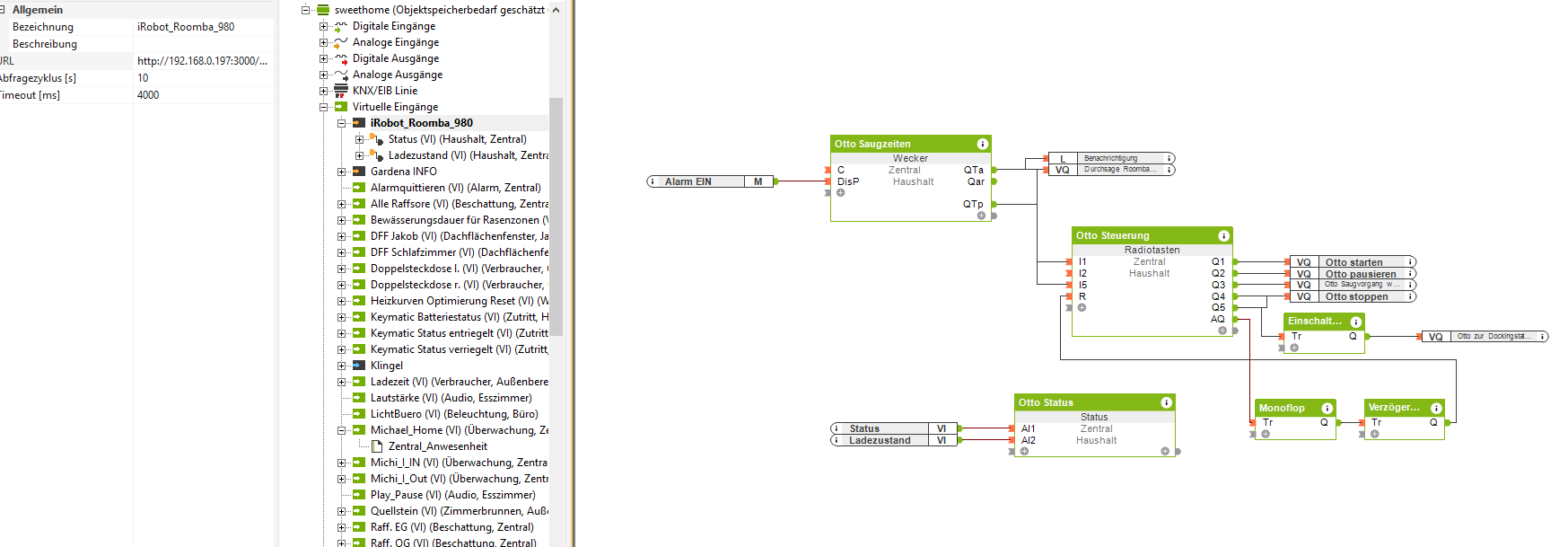Click info icon on Monoflop block
This screenshot has width=1568, height=547.
coord(1327,408)
